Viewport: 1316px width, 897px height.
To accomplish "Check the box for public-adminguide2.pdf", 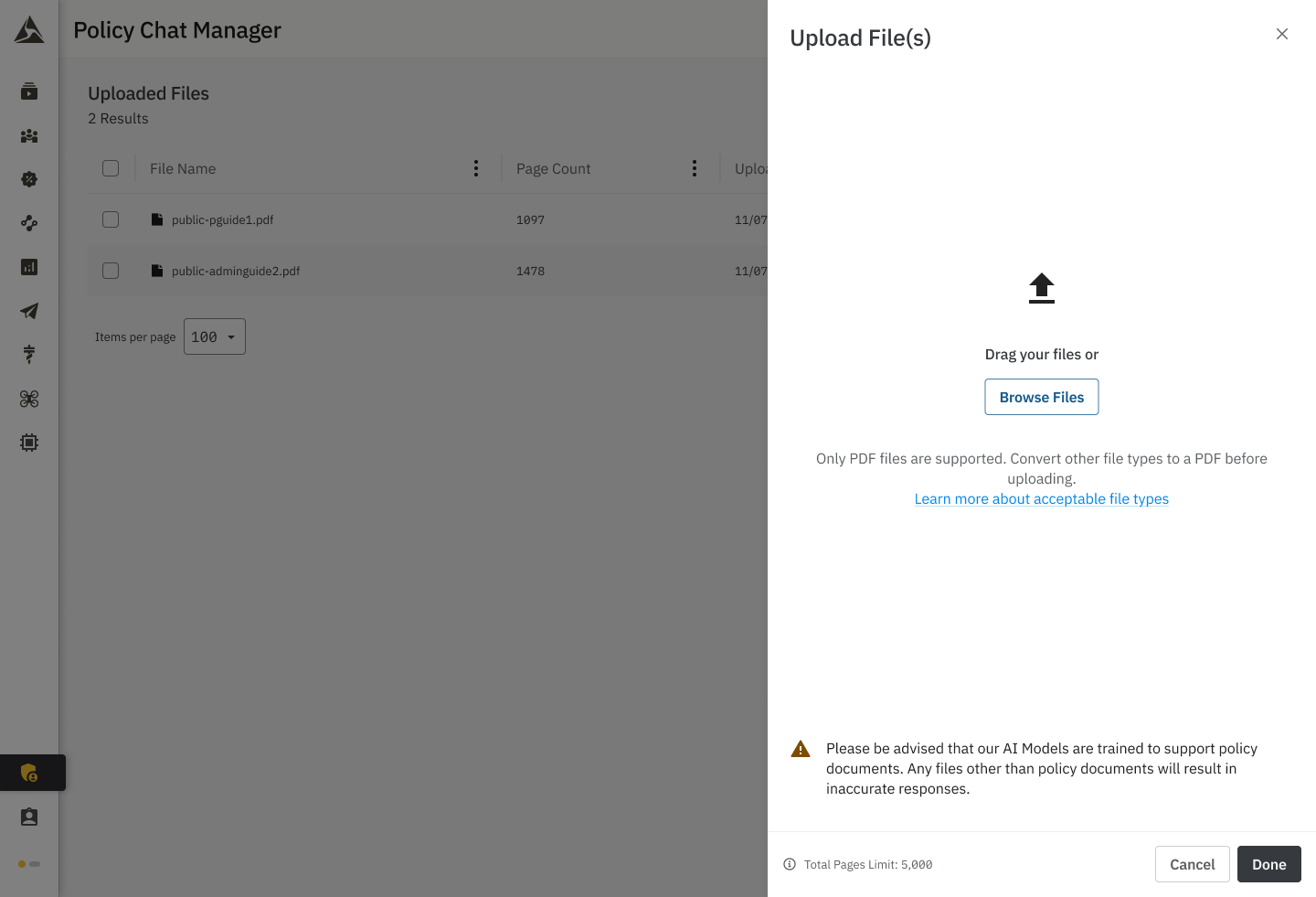I will (111, 271).
